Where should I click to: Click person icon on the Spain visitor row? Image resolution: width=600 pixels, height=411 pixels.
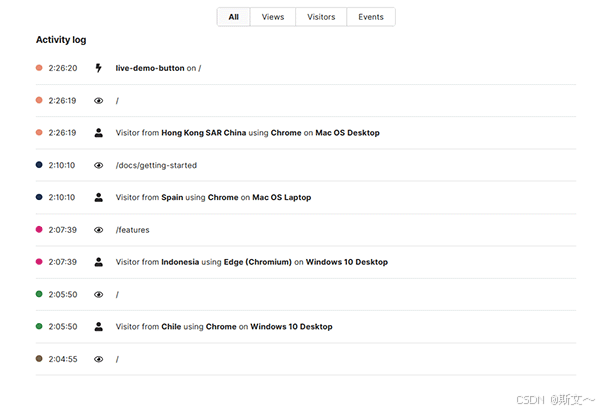tap(99, 197)
